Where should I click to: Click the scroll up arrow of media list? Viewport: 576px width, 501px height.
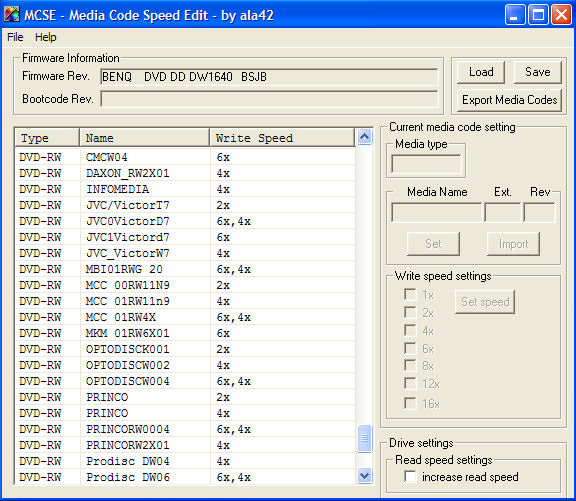[364, 137]
